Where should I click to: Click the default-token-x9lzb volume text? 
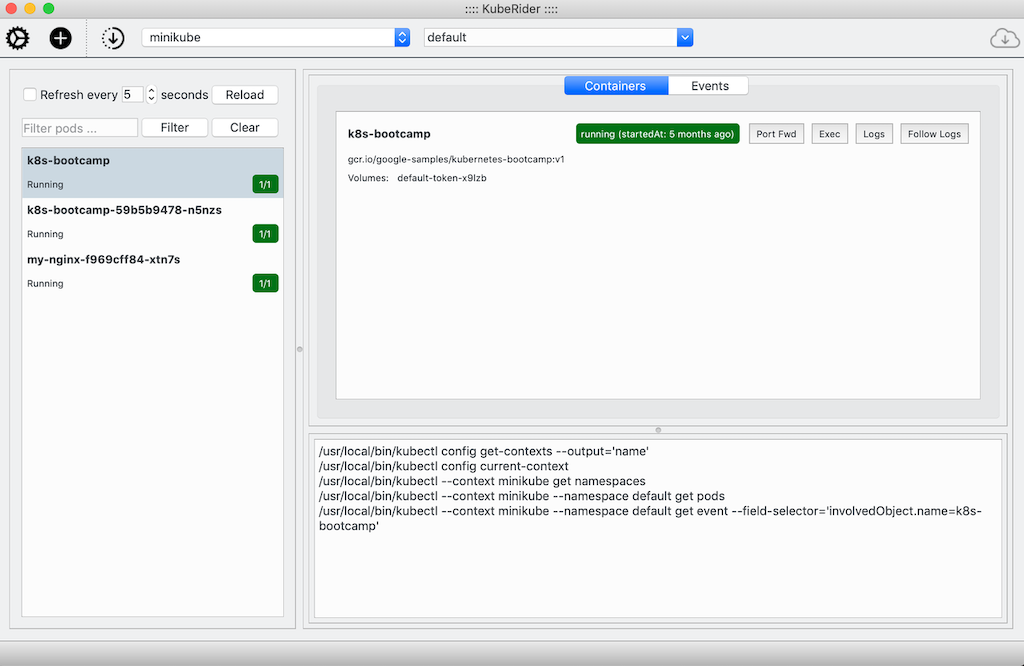coord(441,178)
